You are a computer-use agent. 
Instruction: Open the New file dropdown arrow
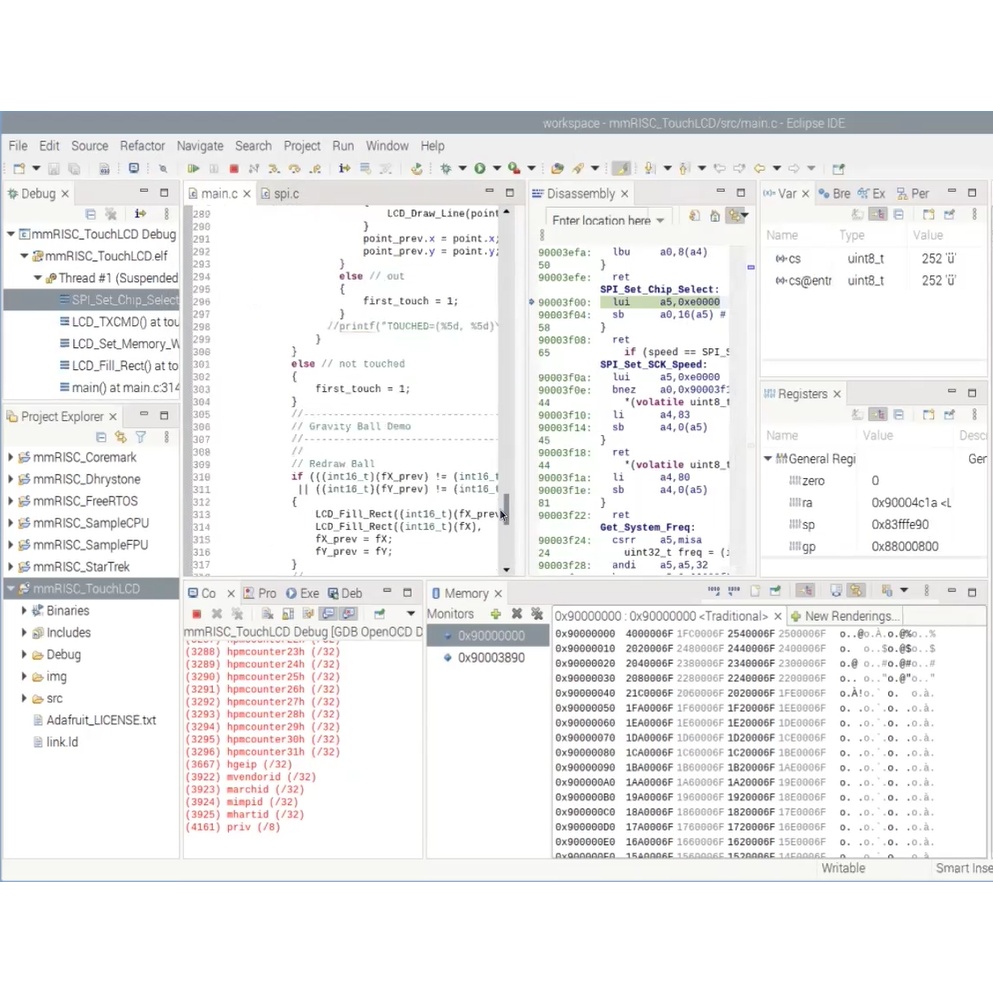[x=35, y=168]
